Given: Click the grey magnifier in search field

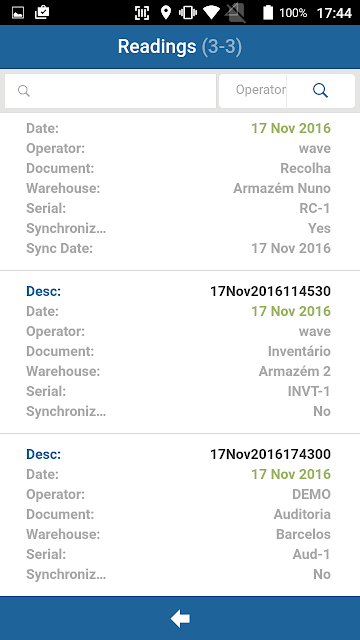Looking at the screenshot, I should [x=24, y=91].
